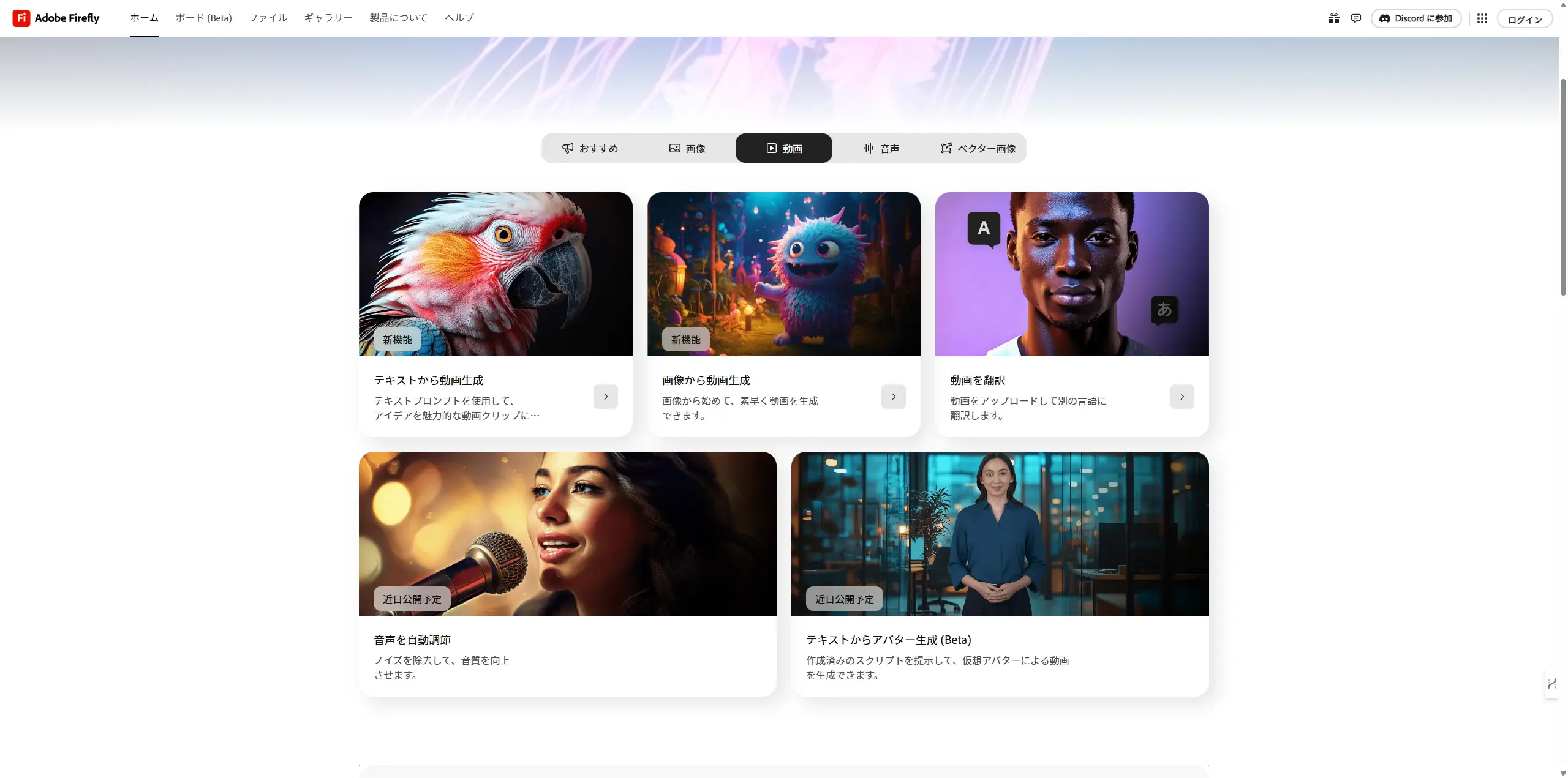Click the parrot thumbnail image
Screen dimensions: 1568x778
tap(496, 274)
